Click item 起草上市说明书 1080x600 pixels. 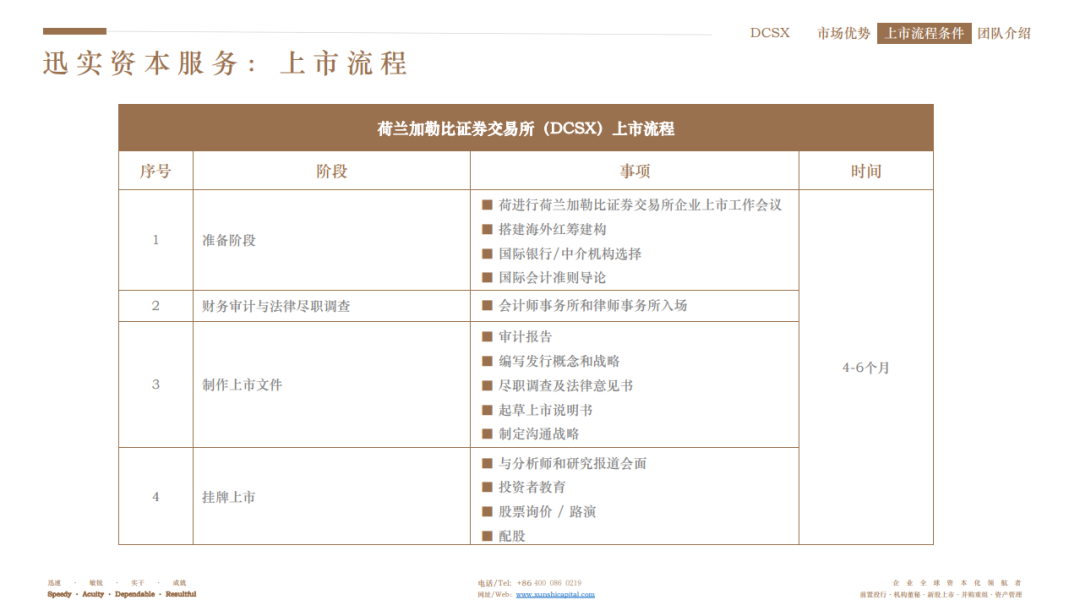pos(546,410)
